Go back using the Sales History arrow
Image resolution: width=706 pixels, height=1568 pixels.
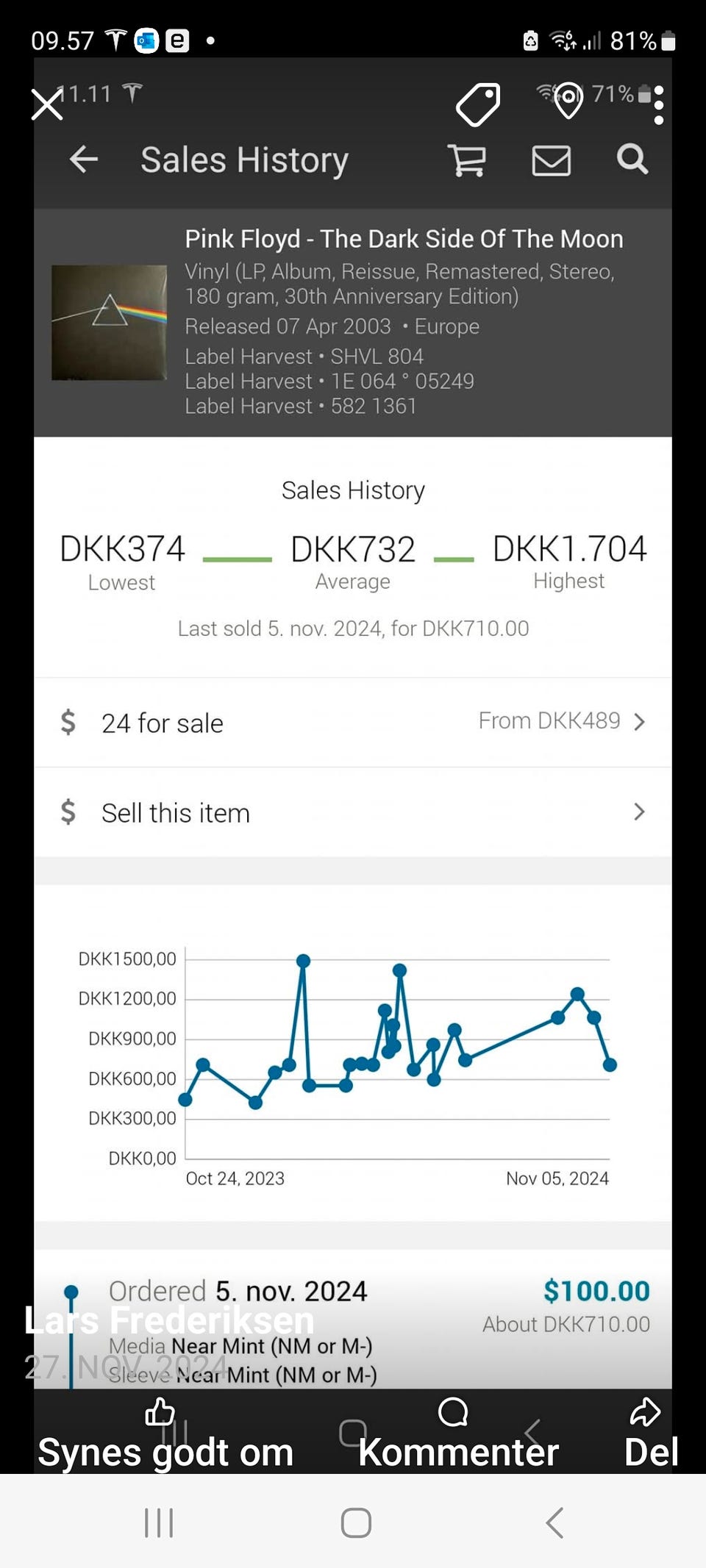click(x=84, y=160)
